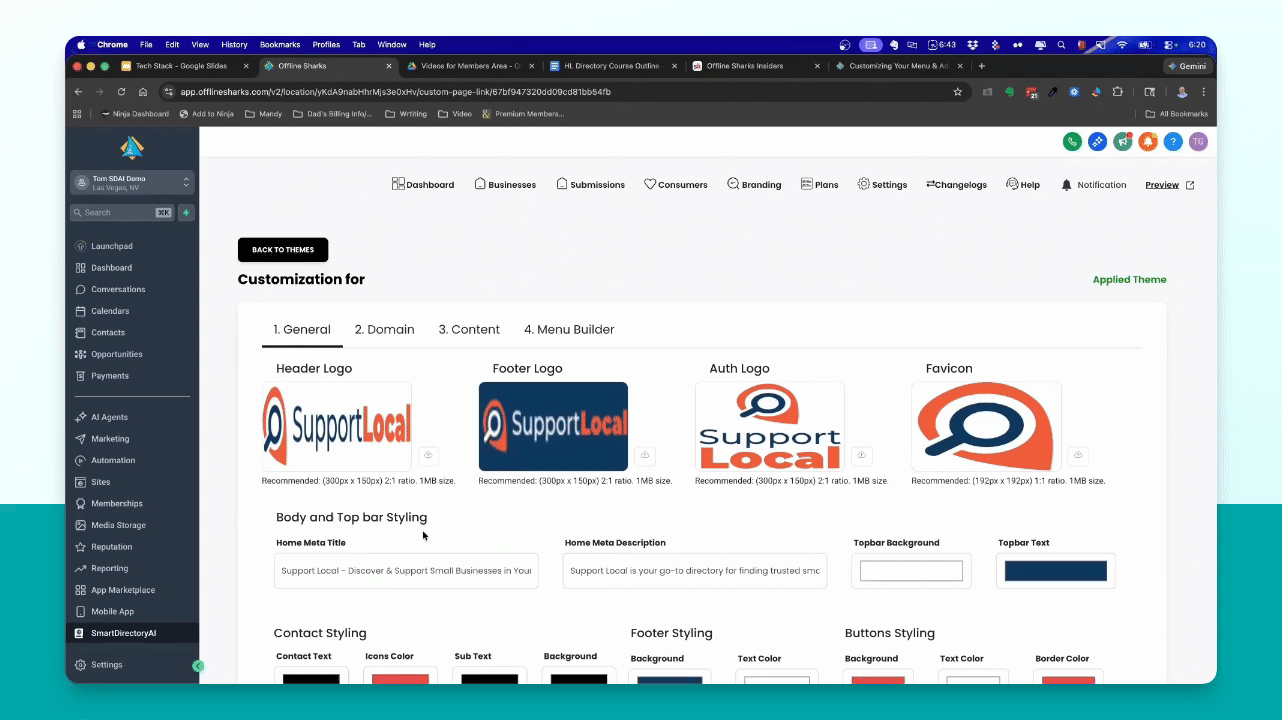Select the 1. General tab
The width and height of the screenshot is (1282, 720).
[x=302, y=329]
